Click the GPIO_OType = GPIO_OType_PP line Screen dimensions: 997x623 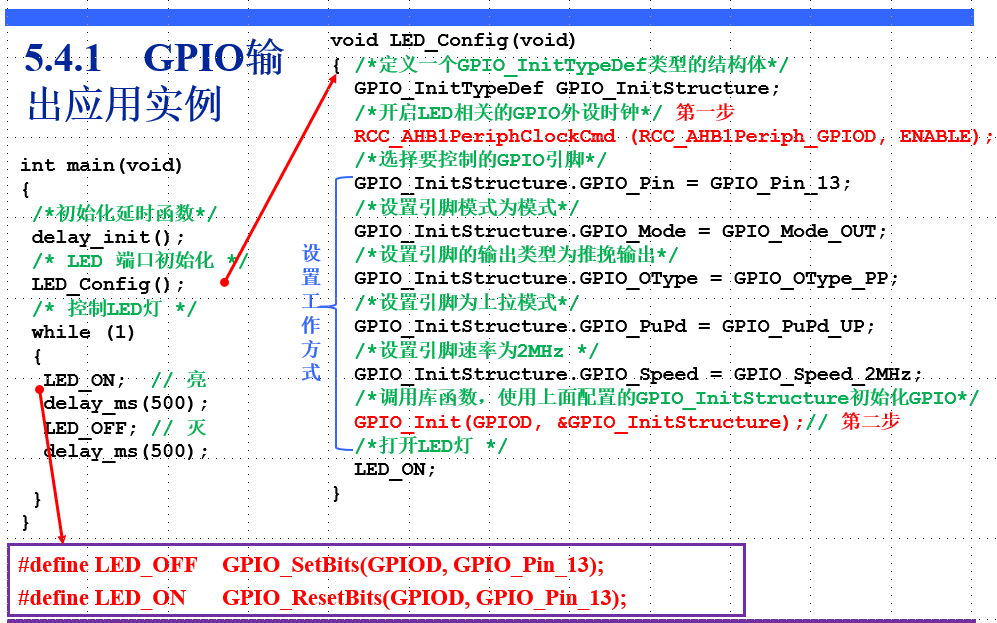626,278
